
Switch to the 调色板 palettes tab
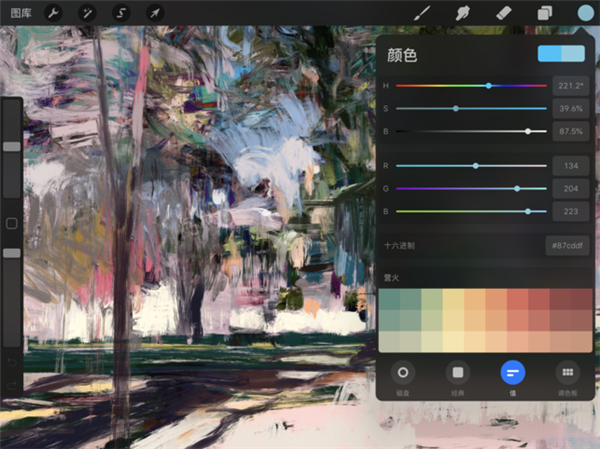(567, 373)
